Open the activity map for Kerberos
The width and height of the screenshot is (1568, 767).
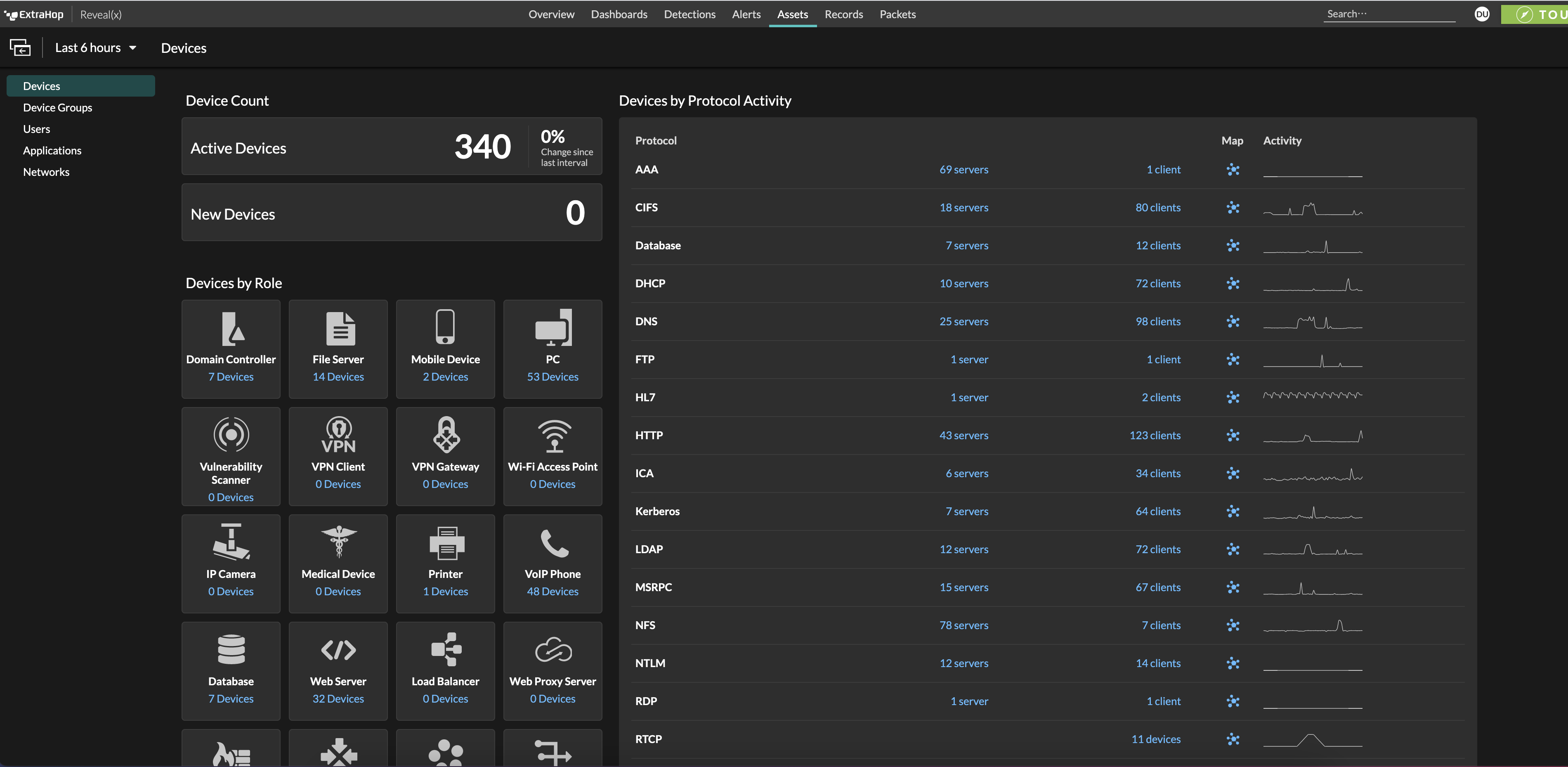tap(1233, 511)
